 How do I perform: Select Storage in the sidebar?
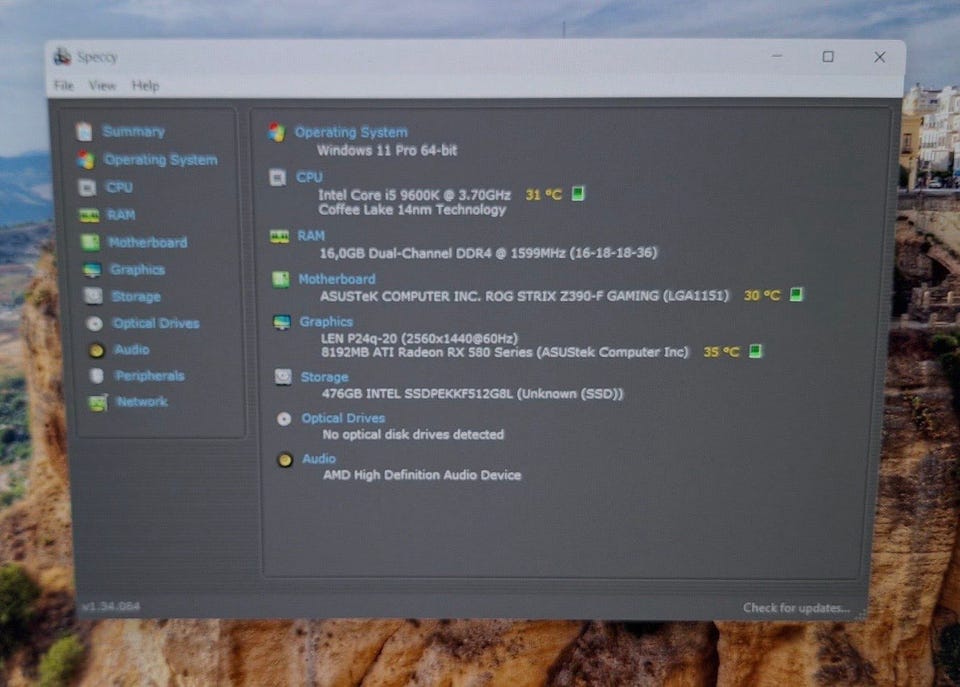[x=136, y=297]
